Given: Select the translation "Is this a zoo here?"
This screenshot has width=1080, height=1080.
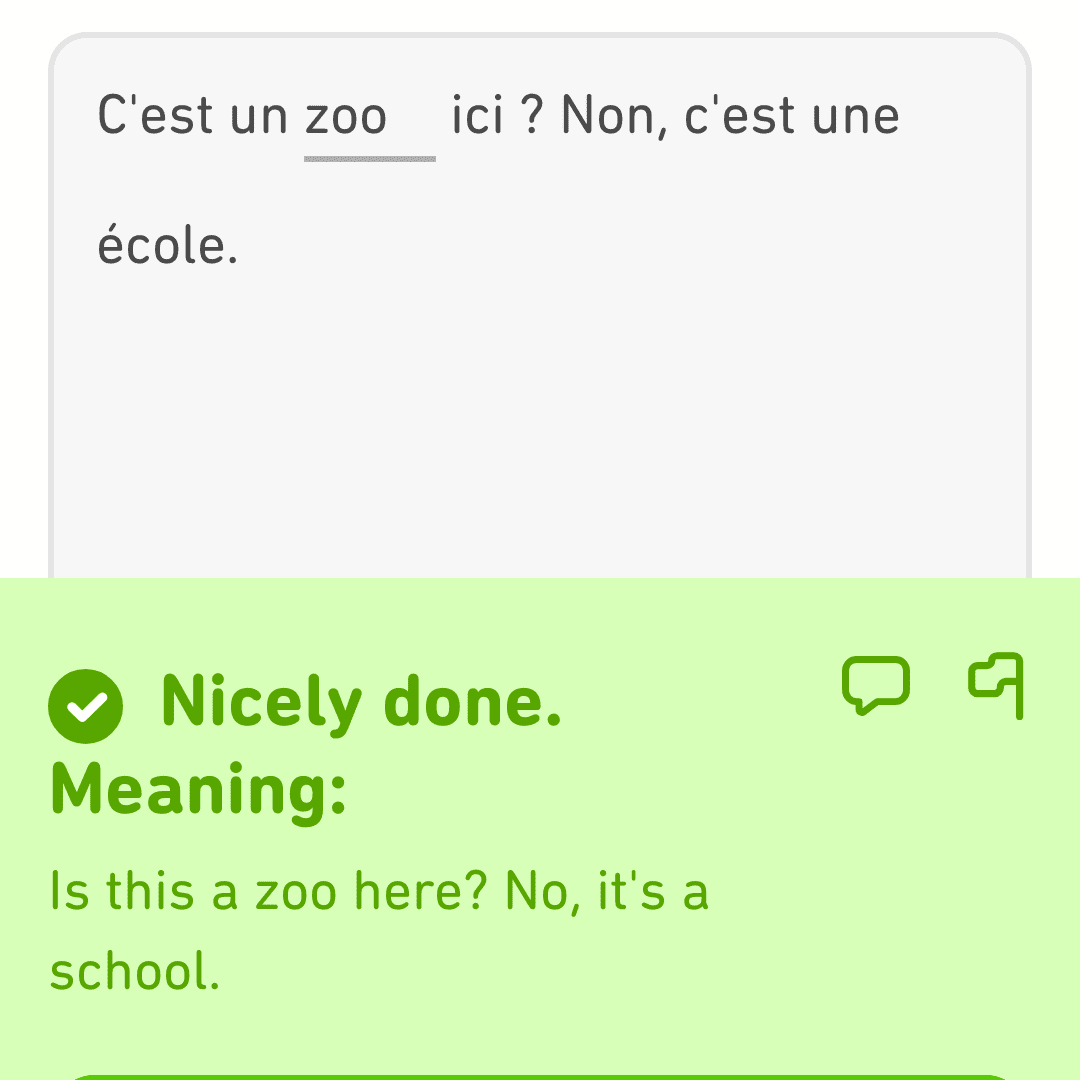Looking at the screenshot, I should 269,891.
